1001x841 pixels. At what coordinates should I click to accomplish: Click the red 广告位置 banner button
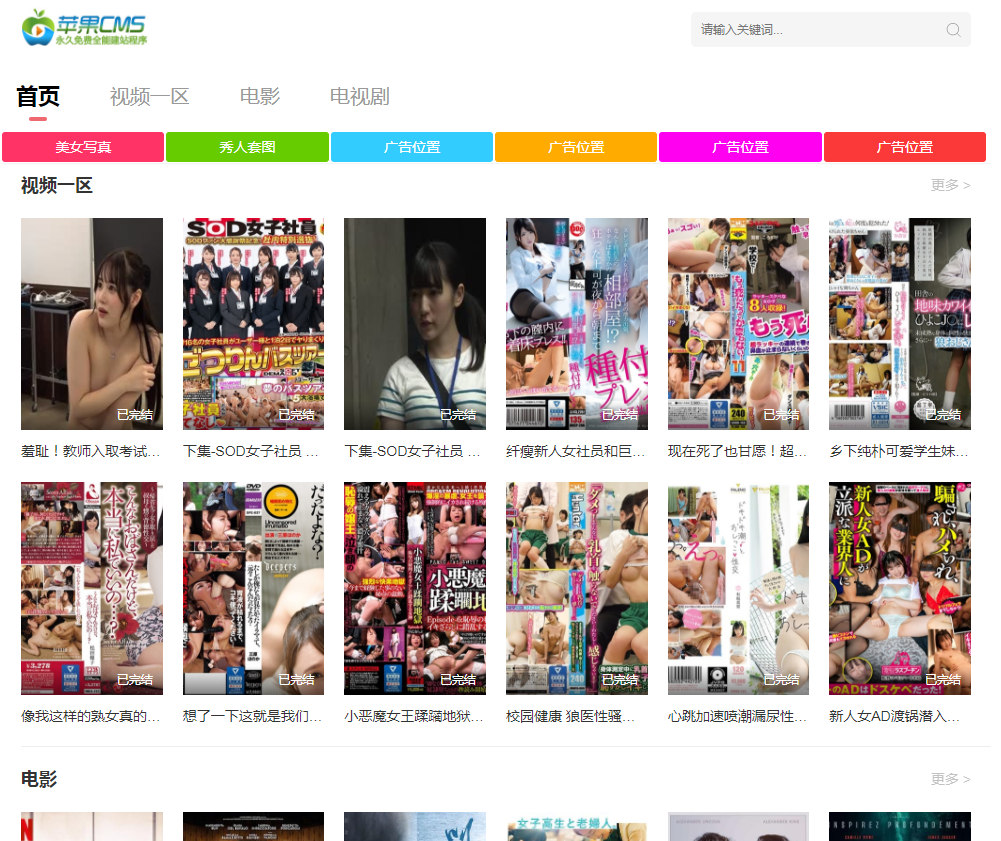905,147
